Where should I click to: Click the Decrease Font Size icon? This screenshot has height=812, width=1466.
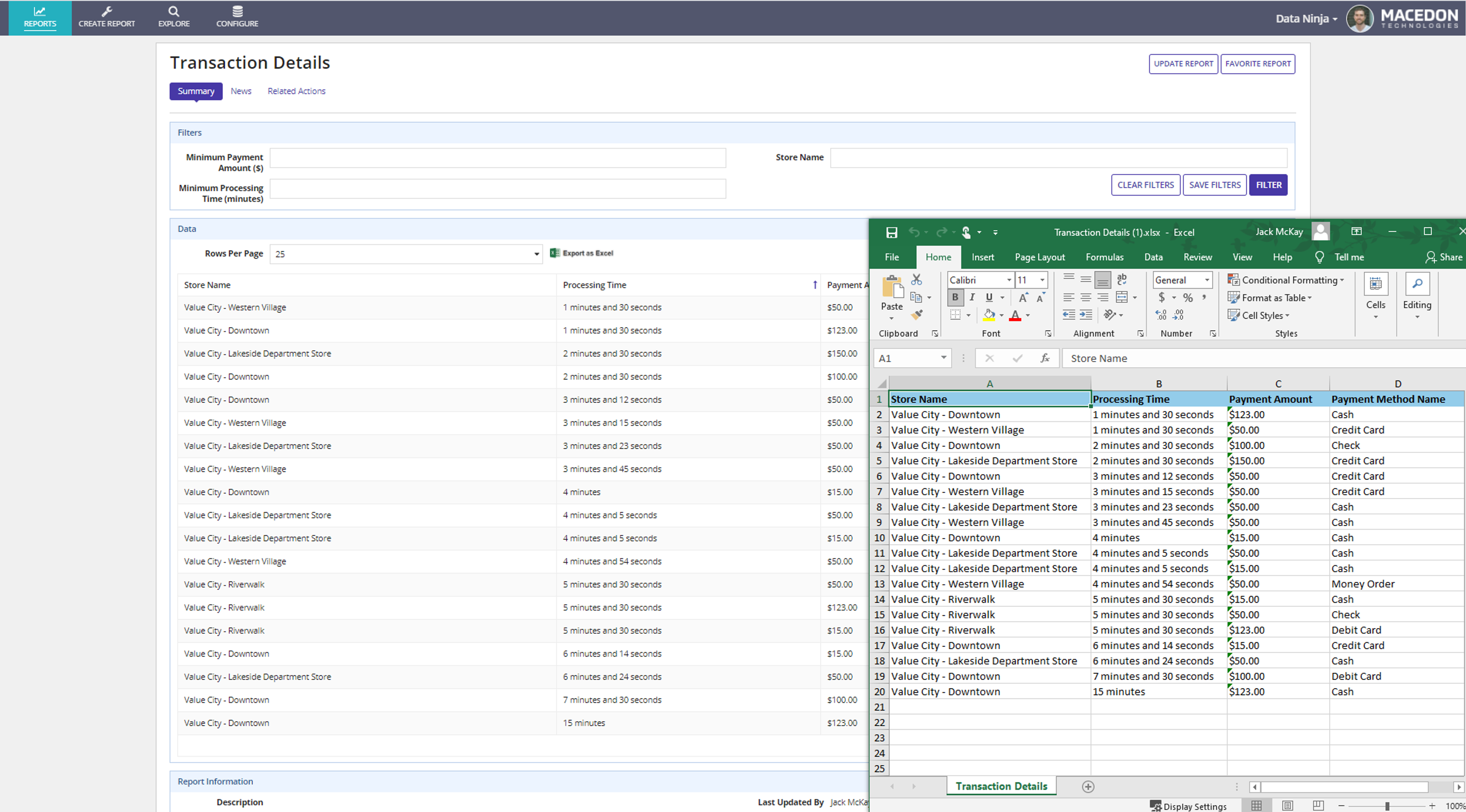(1041, 297)
